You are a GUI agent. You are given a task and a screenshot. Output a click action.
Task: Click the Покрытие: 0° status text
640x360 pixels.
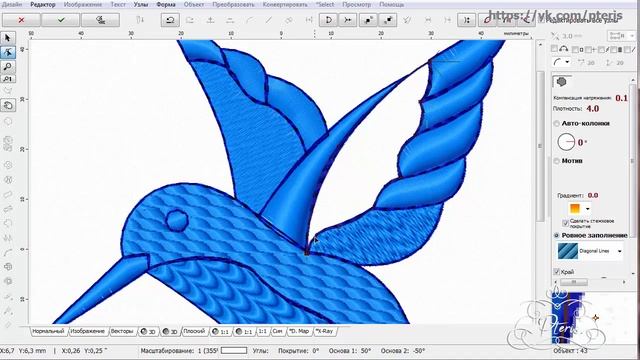click(298, 351)
